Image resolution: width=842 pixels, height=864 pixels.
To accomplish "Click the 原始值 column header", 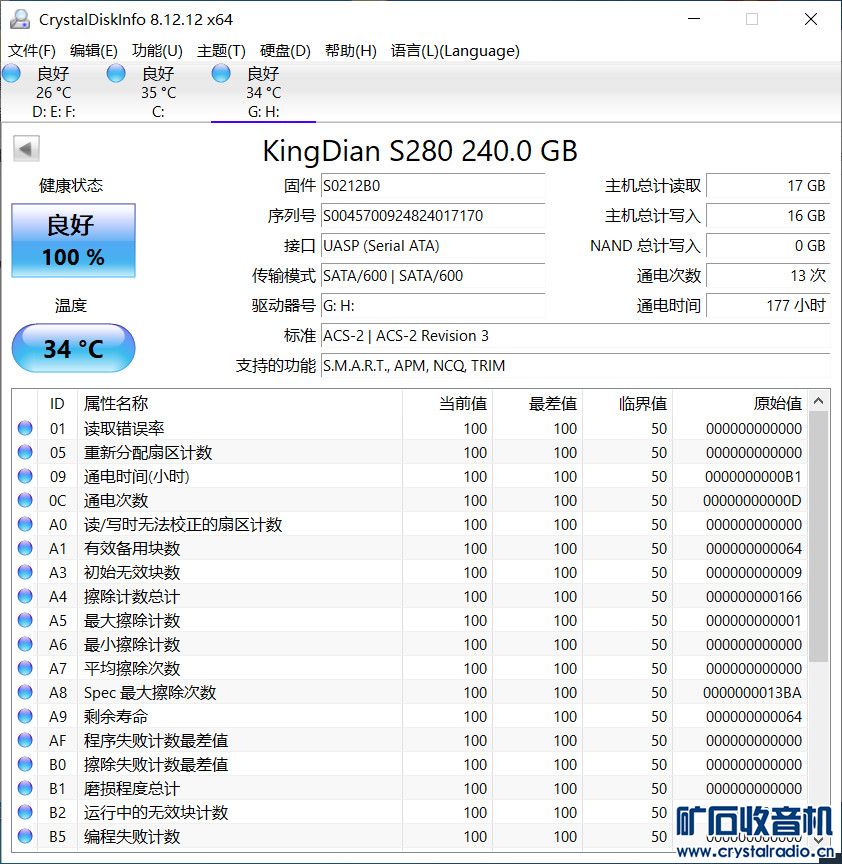I will coord(740,403).
